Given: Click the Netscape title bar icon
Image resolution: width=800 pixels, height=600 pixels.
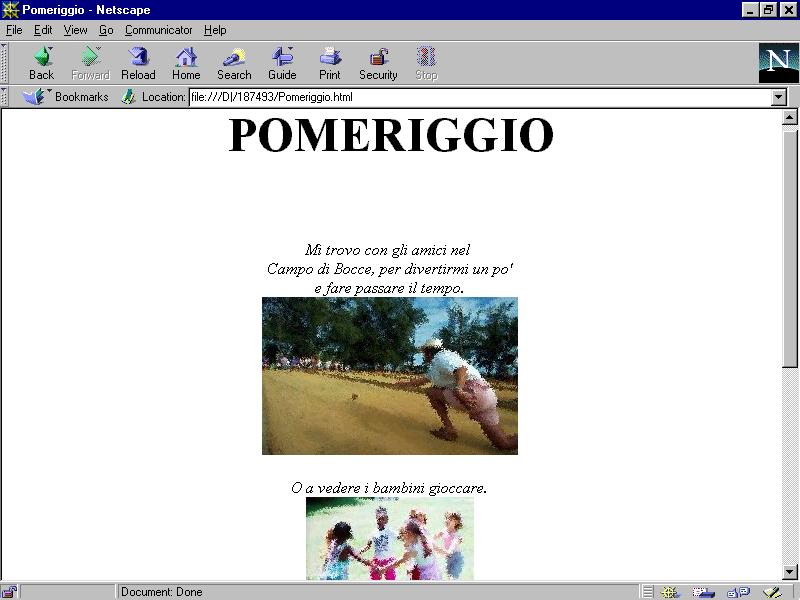Looking at the screenshot, I should (x=10, y=10).
